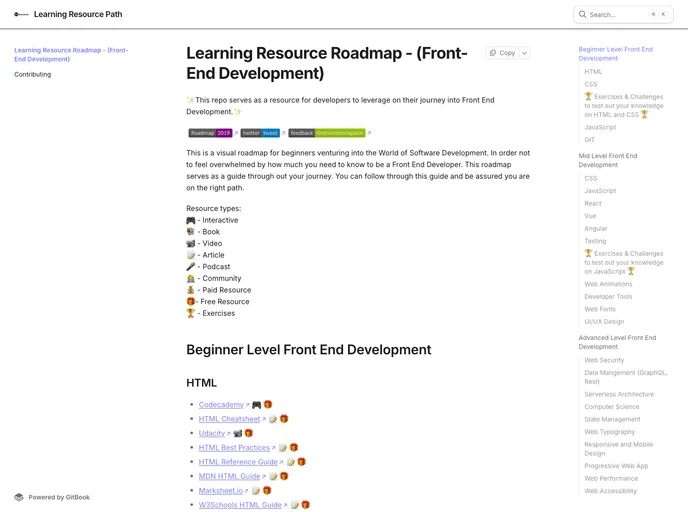
Task: Go to Testing in the page outline
Action: (595, 241)
